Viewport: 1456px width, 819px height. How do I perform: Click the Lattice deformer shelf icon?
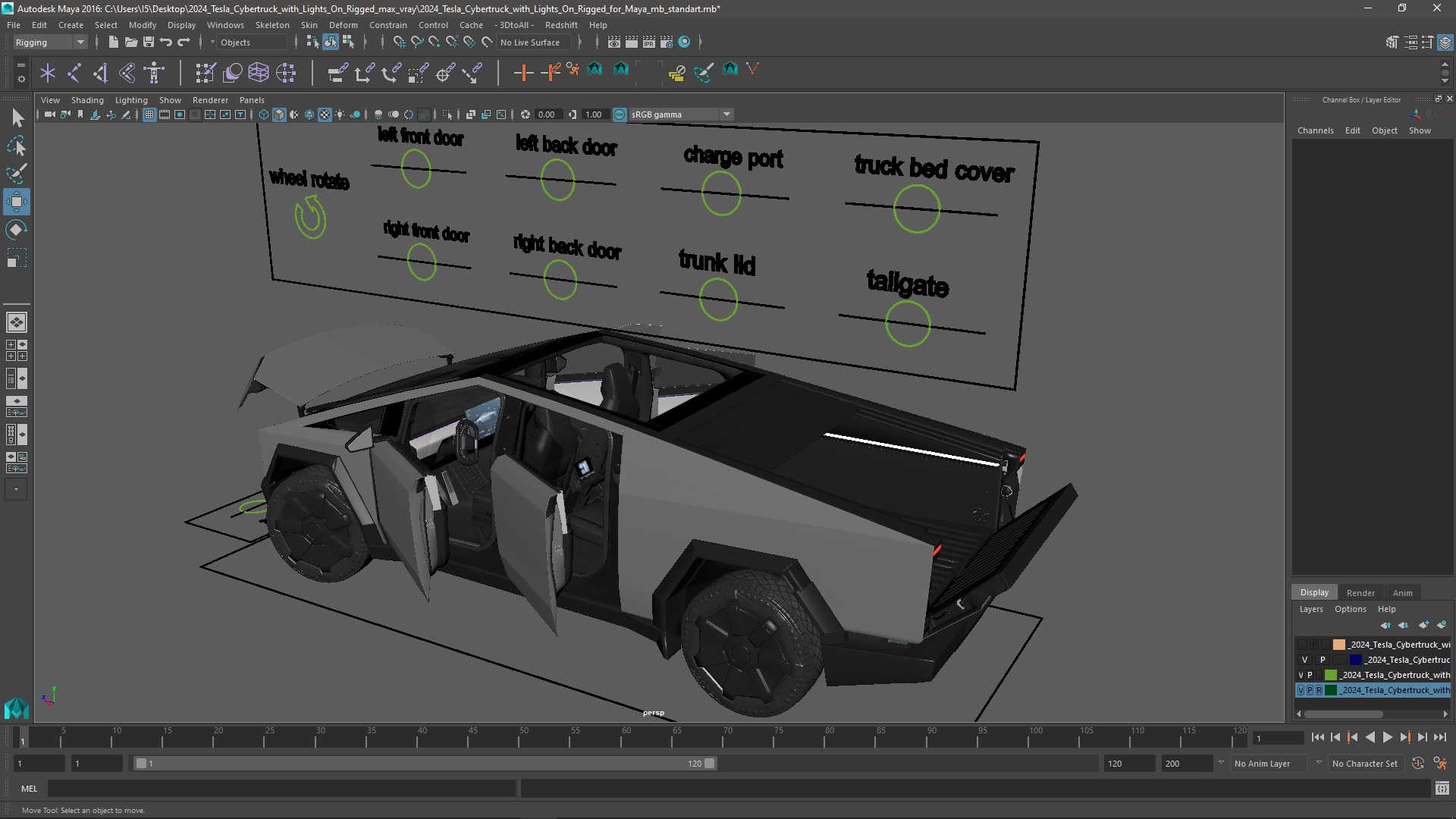(259, 73)
